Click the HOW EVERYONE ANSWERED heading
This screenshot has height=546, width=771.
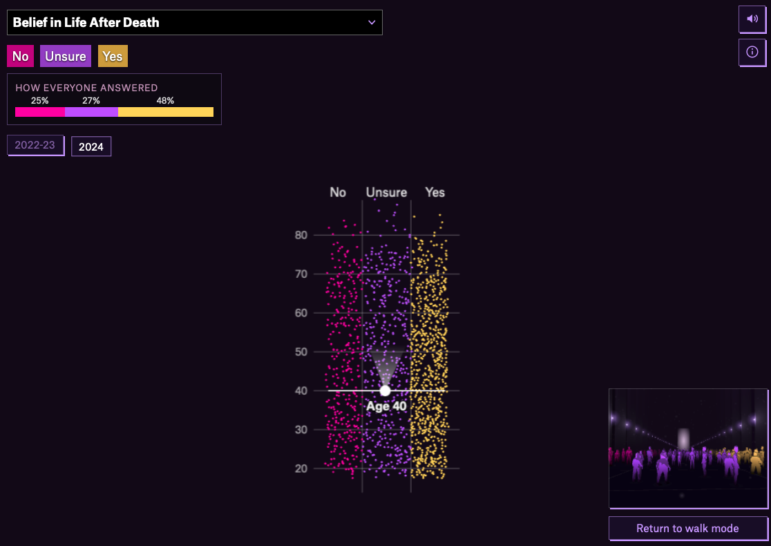tap(87, 88)
